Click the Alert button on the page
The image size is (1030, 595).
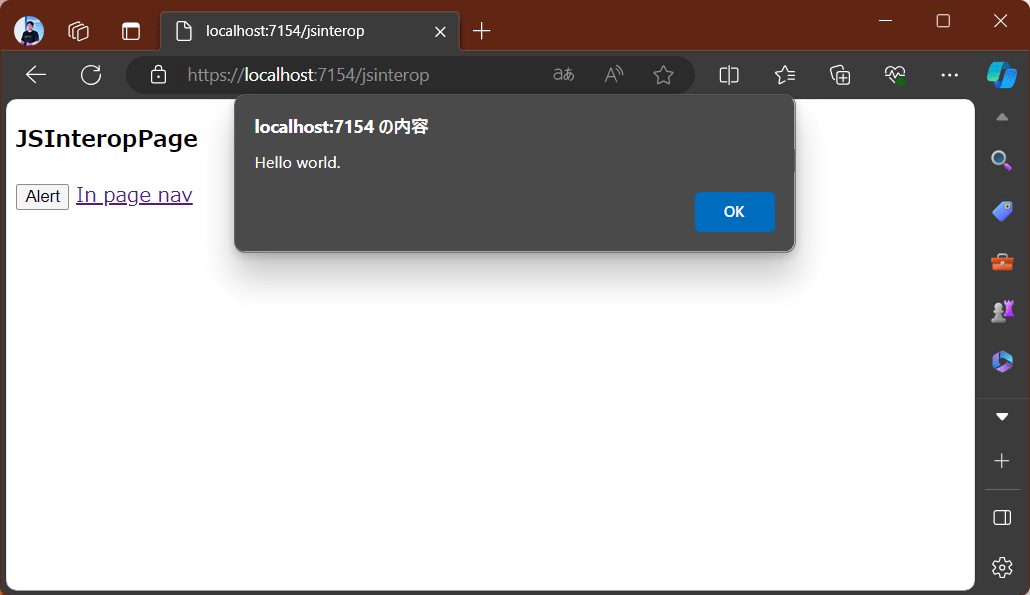43,196
